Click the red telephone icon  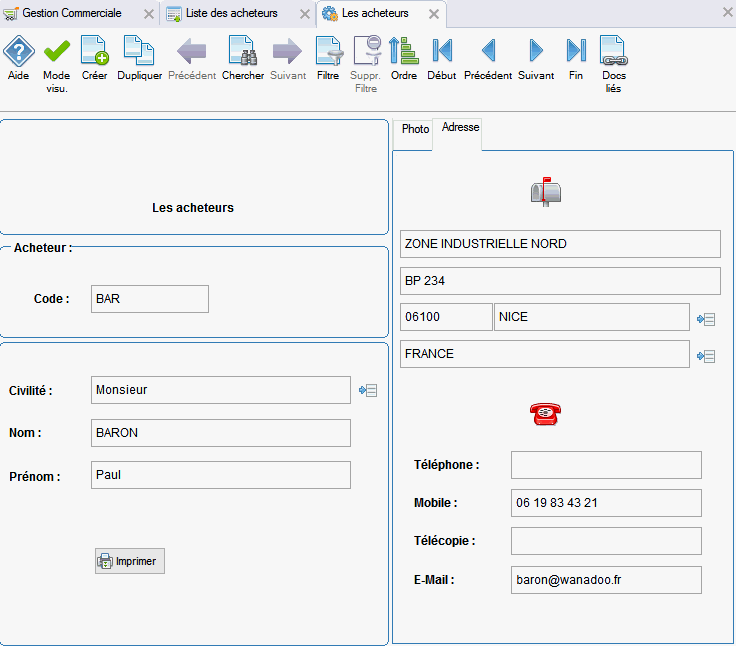coord(545,414)
